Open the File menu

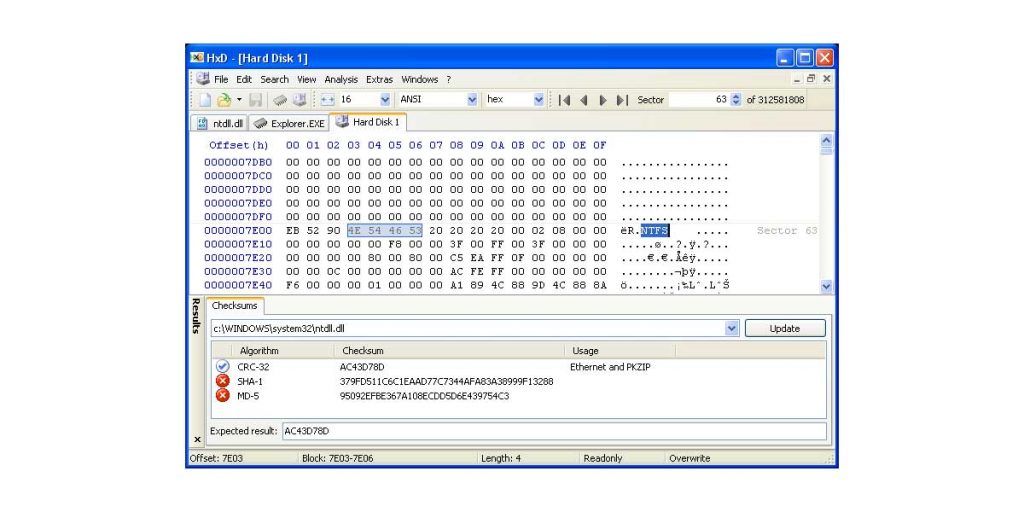(221, 80)
